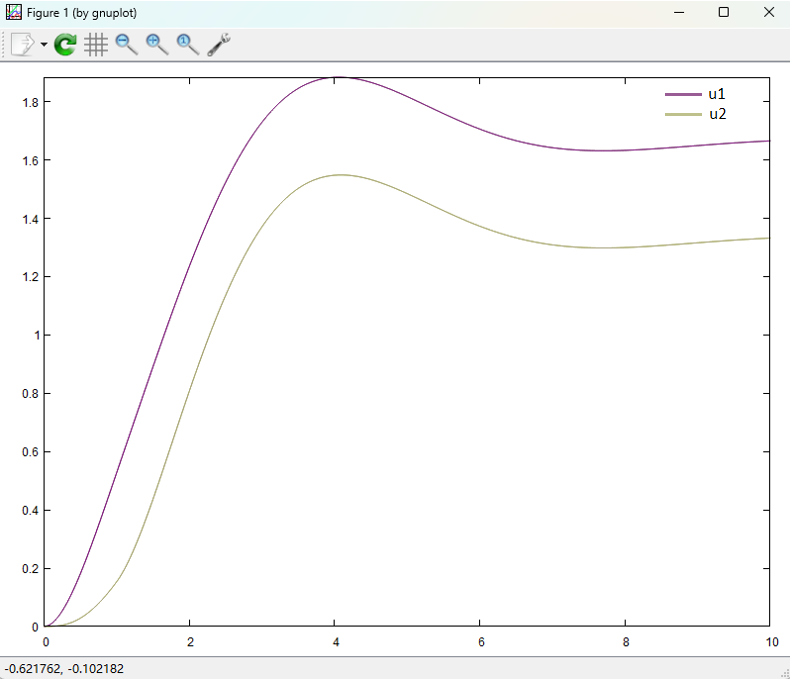Click the mouse coordinates in status bar

(64, 669)
